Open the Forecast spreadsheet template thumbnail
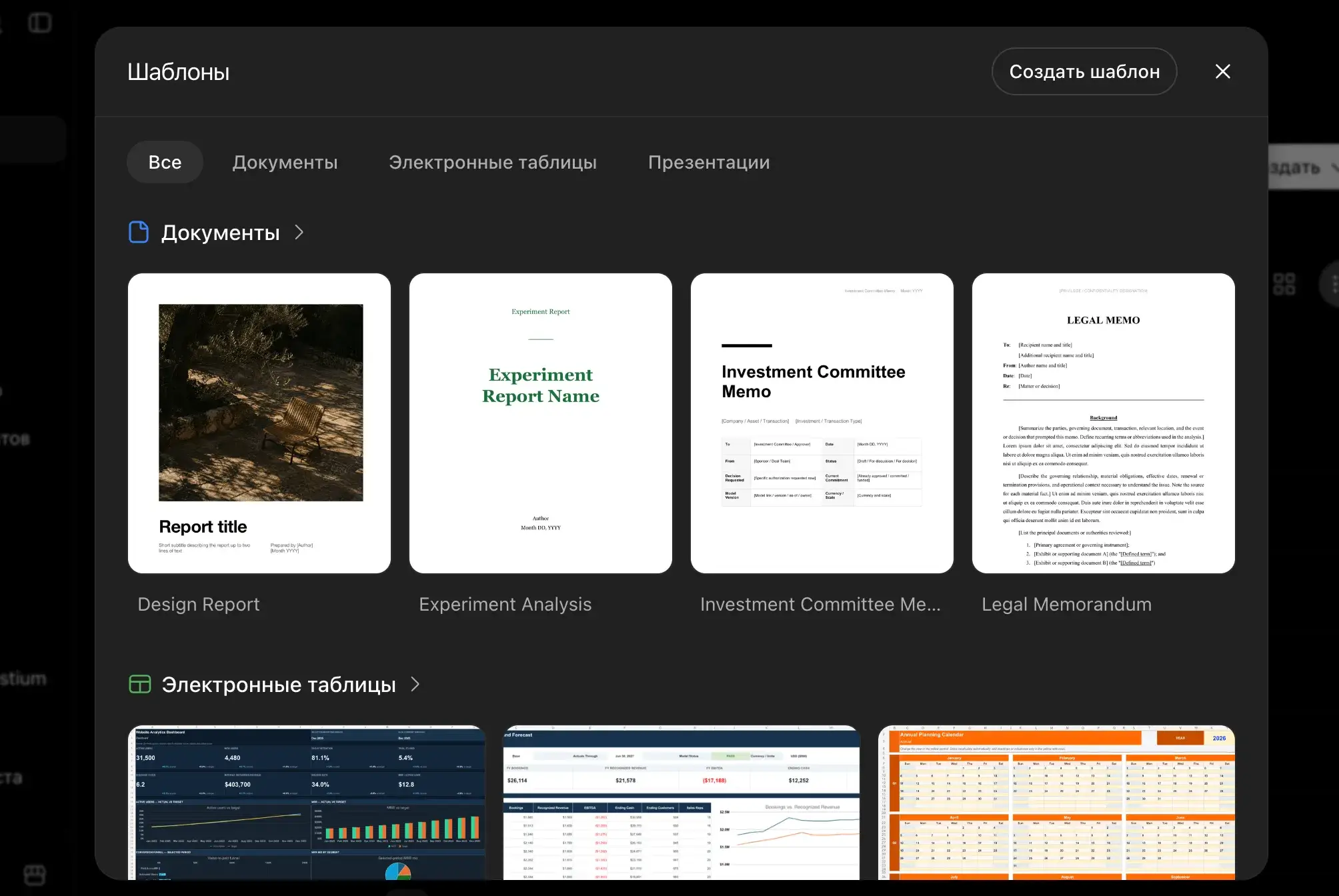Image resolution: width=1339 pixels, height=896 pixels. pyautogui.click(x=682, y=803)
